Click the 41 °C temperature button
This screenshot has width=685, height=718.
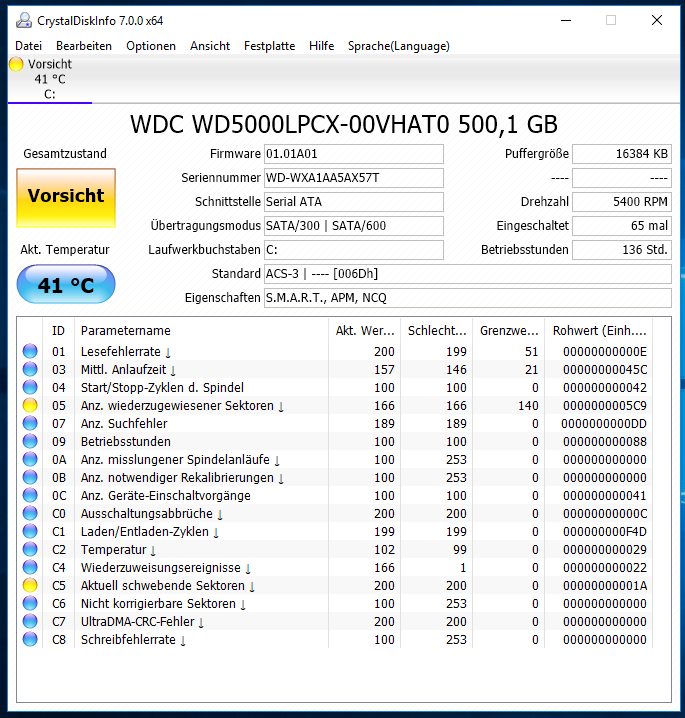(66, 284)
